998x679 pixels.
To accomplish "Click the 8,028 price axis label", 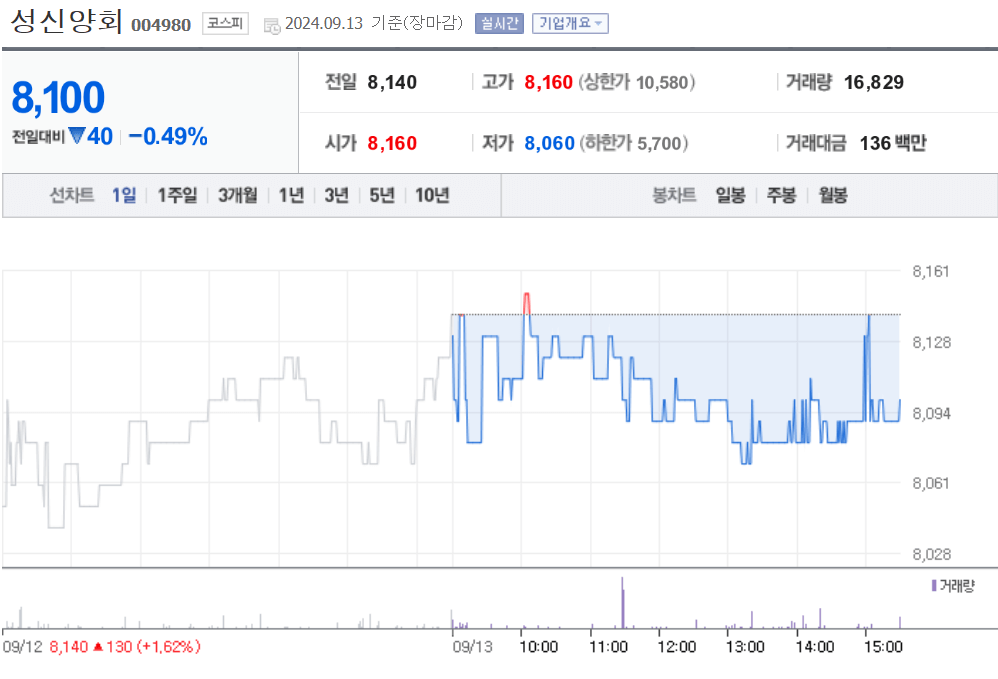I will pyautogui.click(x=932, y=554).
